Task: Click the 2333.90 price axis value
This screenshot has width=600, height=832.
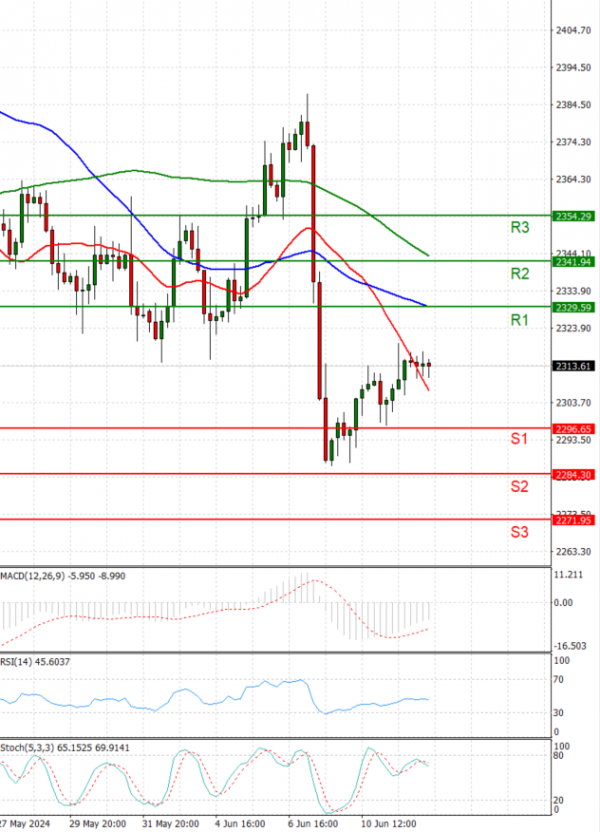Action: 573,291
